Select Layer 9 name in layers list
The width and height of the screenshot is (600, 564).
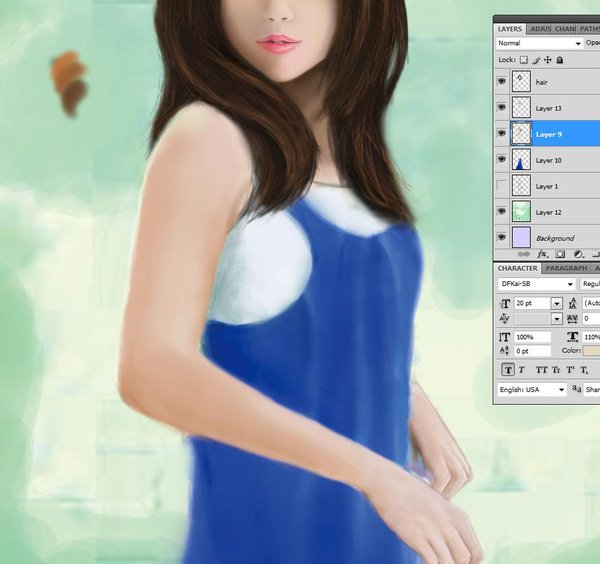[548, 134]
